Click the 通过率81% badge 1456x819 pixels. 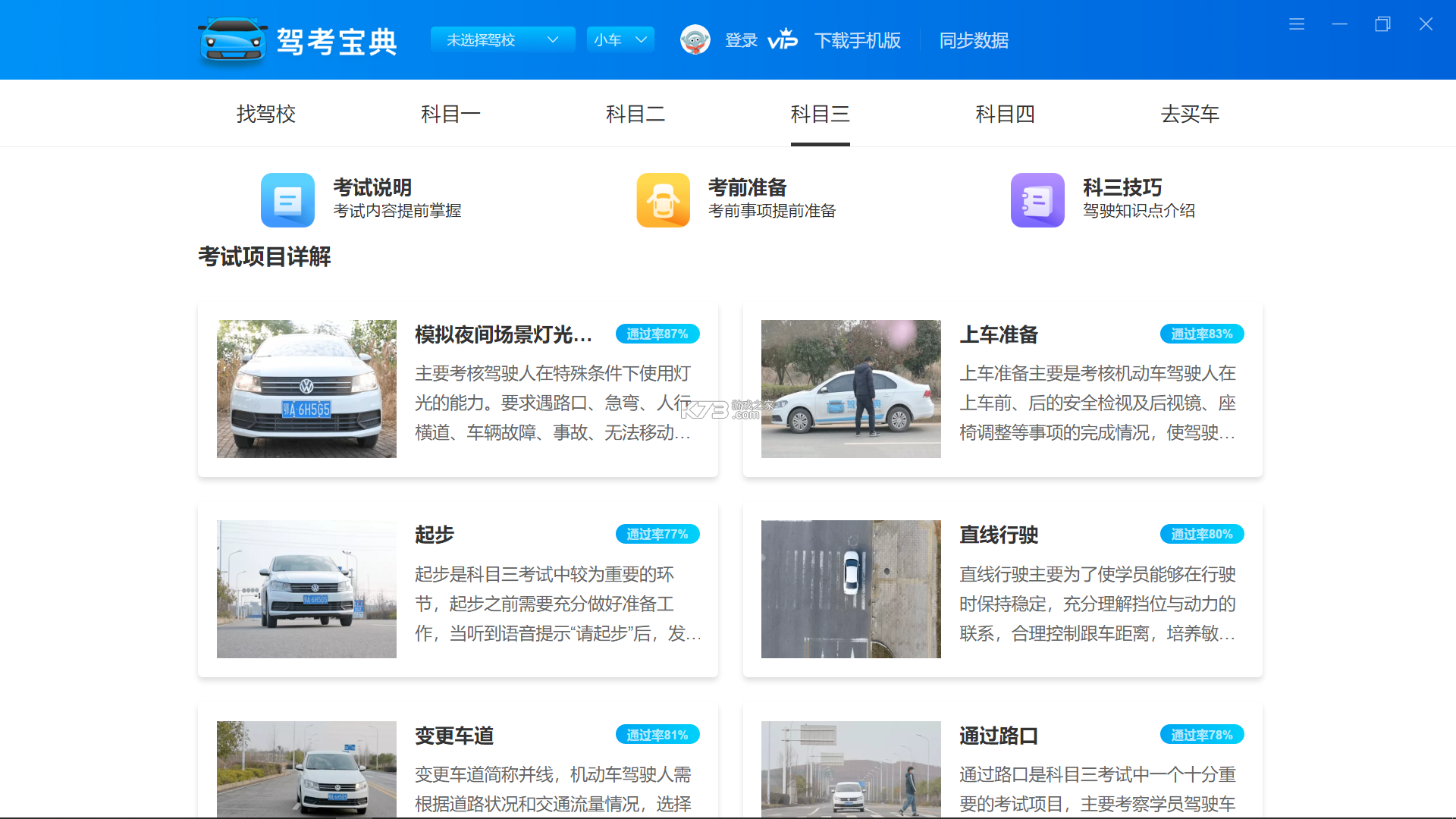(657, 735)
